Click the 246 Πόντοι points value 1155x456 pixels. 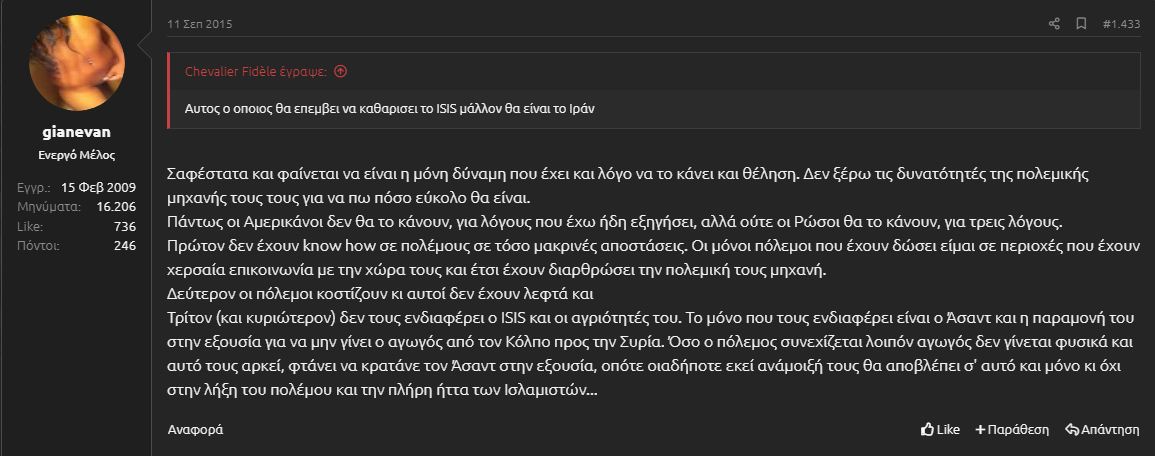[x=124, y=245]
